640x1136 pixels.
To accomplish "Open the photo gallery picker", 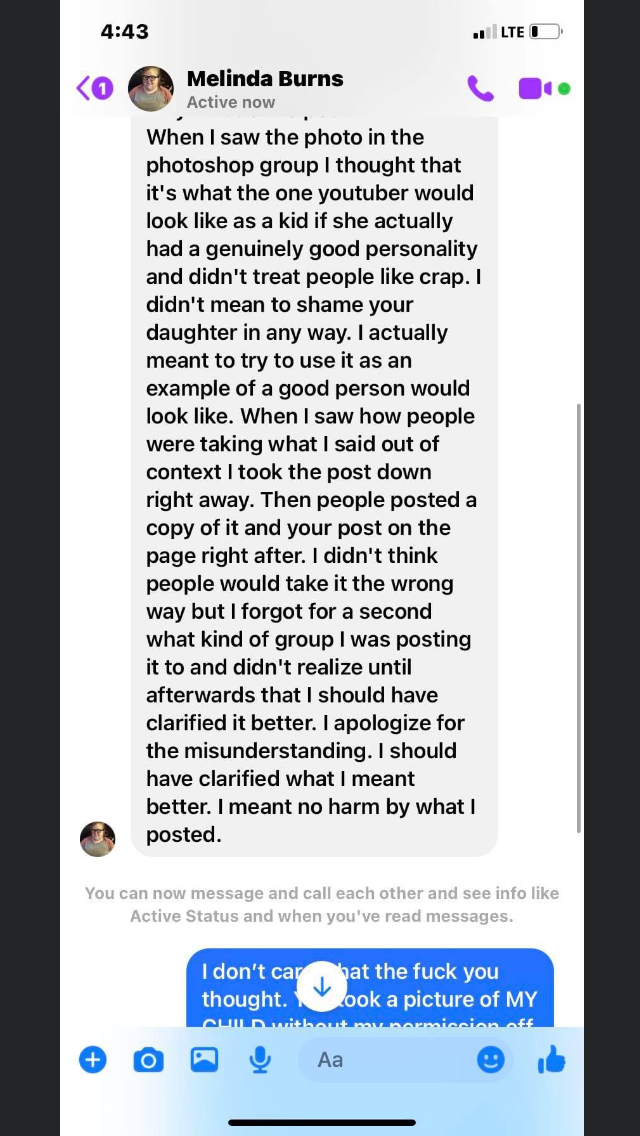I will tap(204, 1060).
